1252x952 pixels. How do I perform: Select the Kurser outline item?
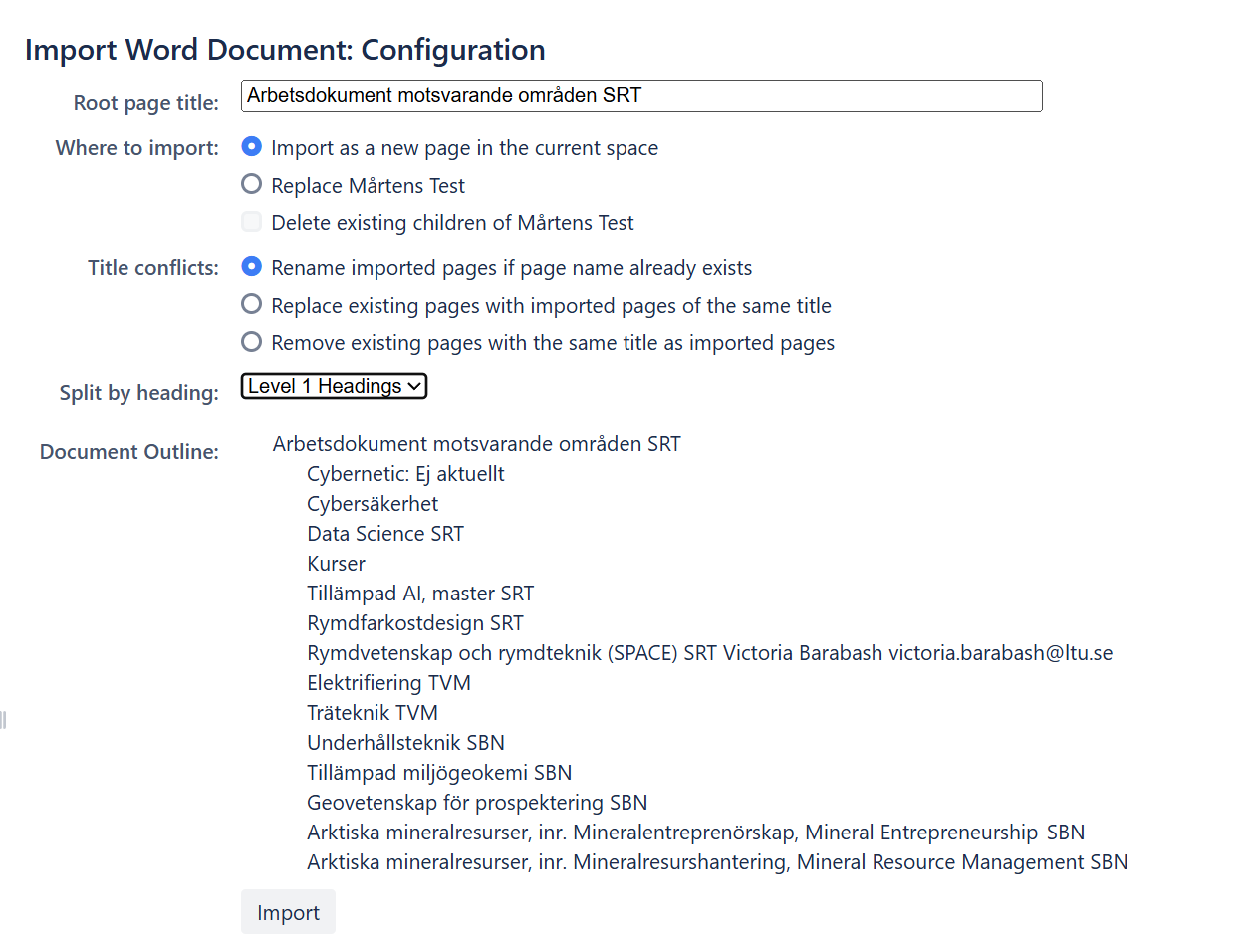336,564
